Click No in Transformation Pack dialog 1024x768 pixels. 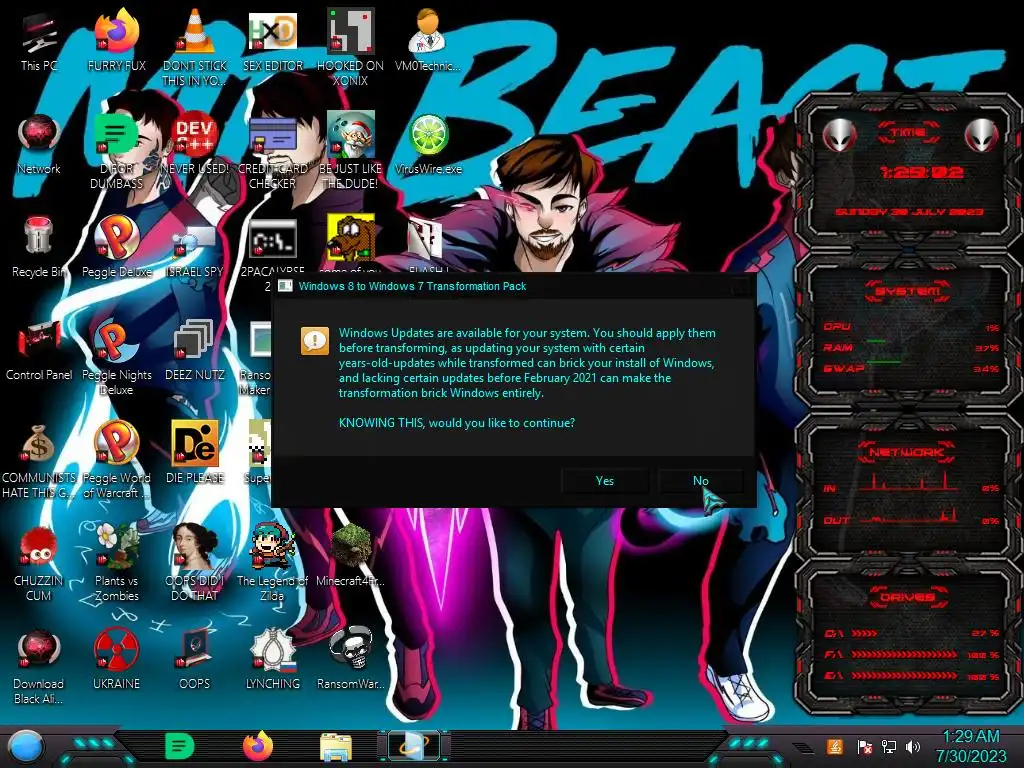701,481
